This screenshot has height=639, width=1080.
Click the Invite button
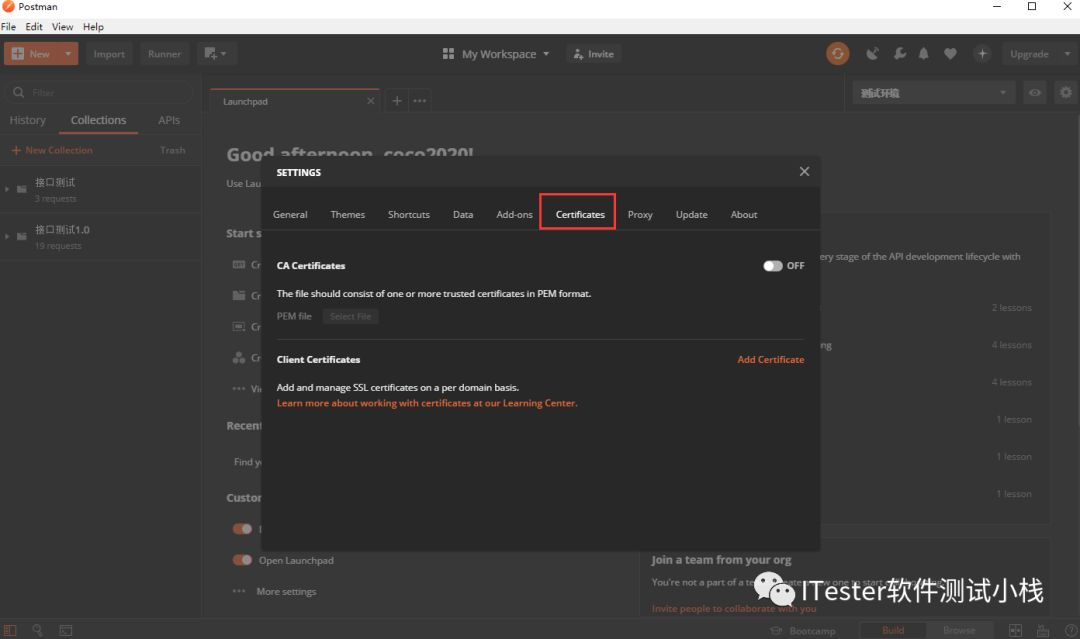pos(594,54)
